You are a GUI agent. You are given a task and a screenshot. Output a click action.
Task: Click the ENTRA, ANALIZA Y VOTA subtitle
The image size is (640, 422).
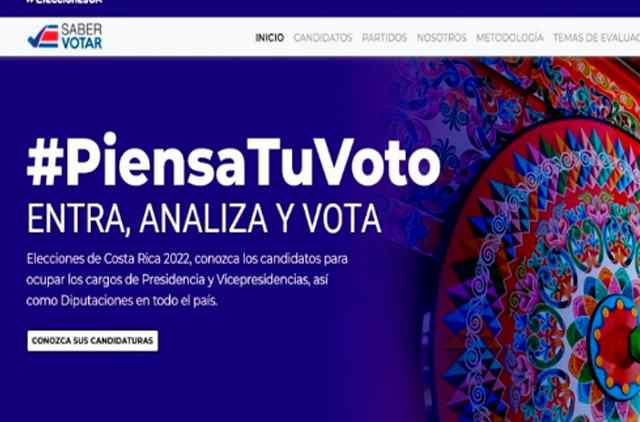204,219
